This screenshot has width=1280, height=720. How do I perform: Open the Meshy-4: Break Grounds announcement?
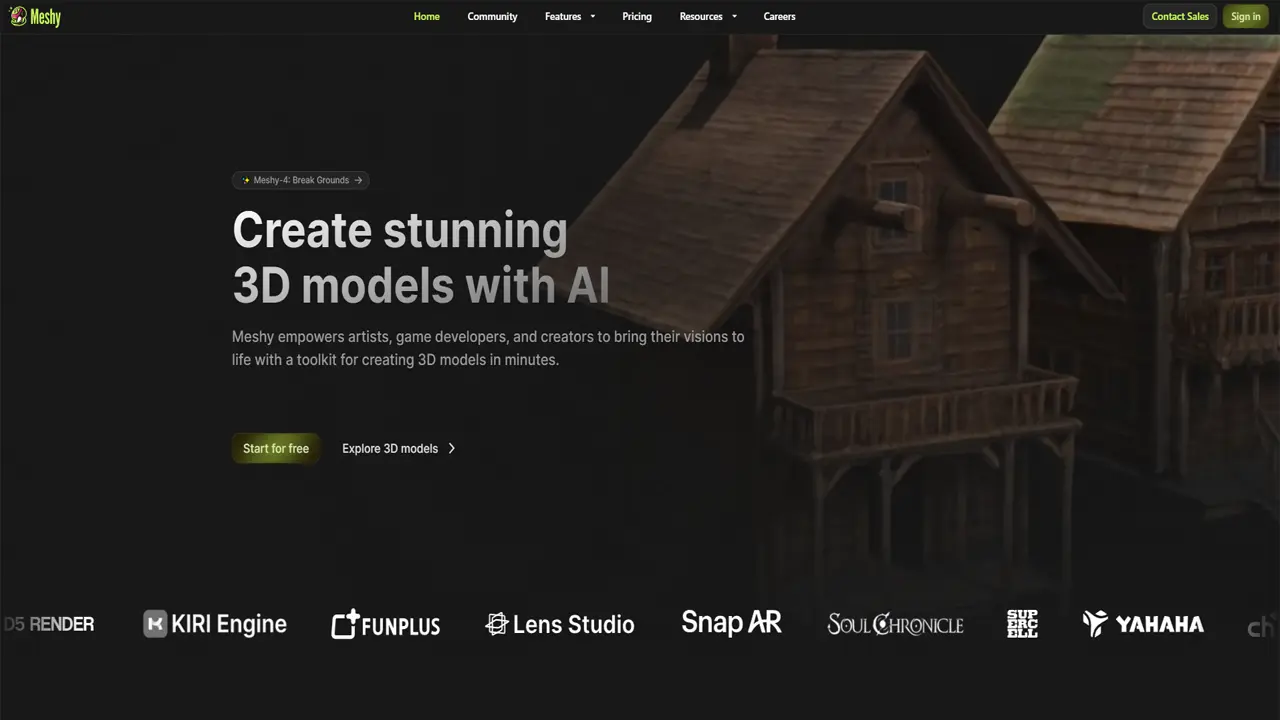click(301, 180)
